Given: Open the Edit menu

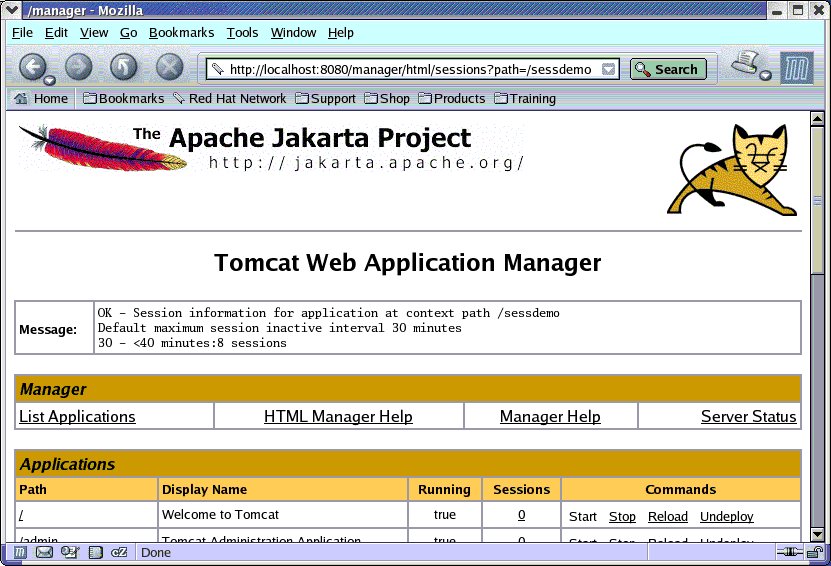Looking at the screenshot, I should [x=56, y=33].
